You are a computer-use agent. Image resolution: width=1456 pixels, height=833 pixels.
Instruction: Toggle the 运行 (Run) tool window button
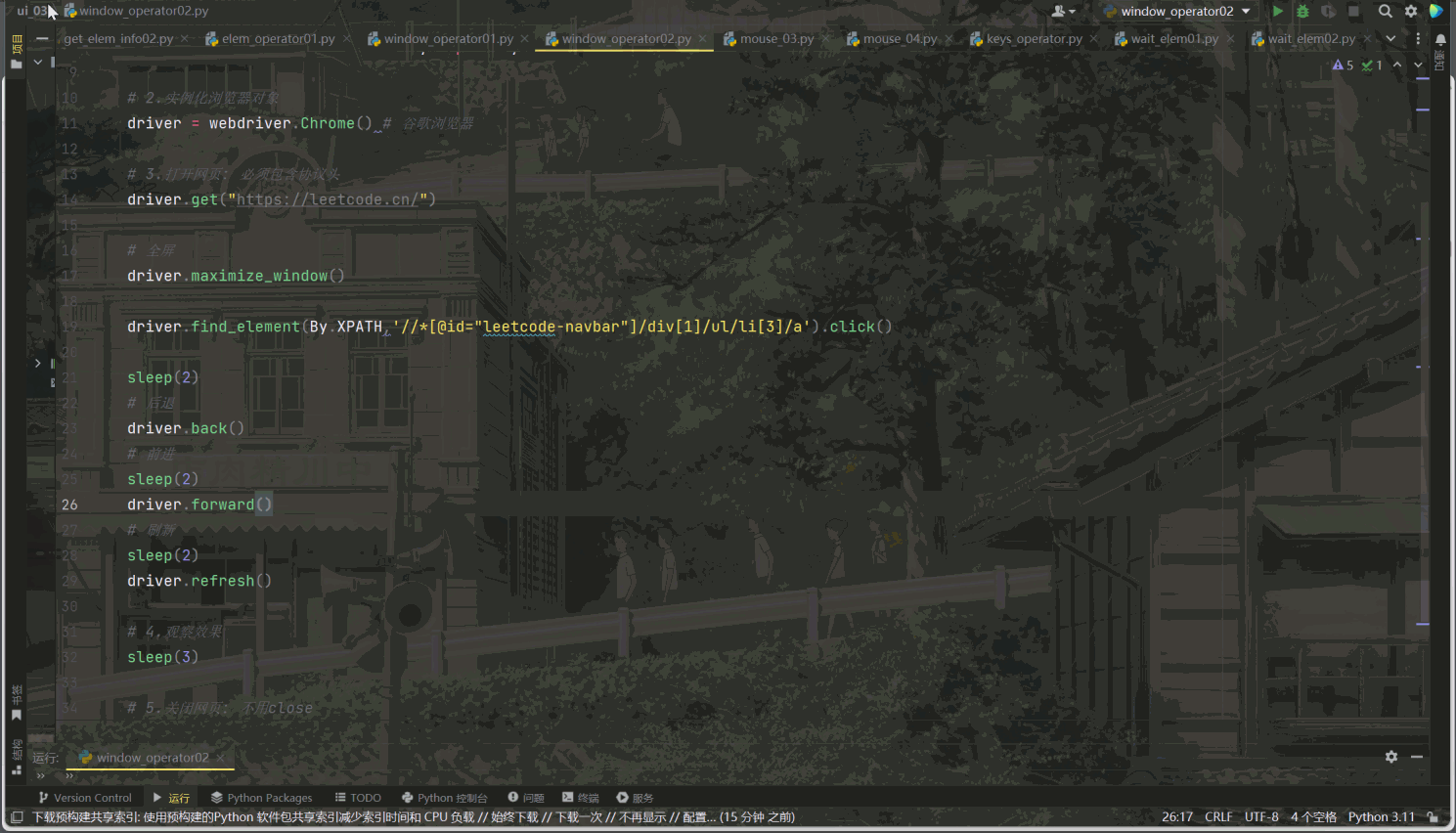tap(171, 798)
